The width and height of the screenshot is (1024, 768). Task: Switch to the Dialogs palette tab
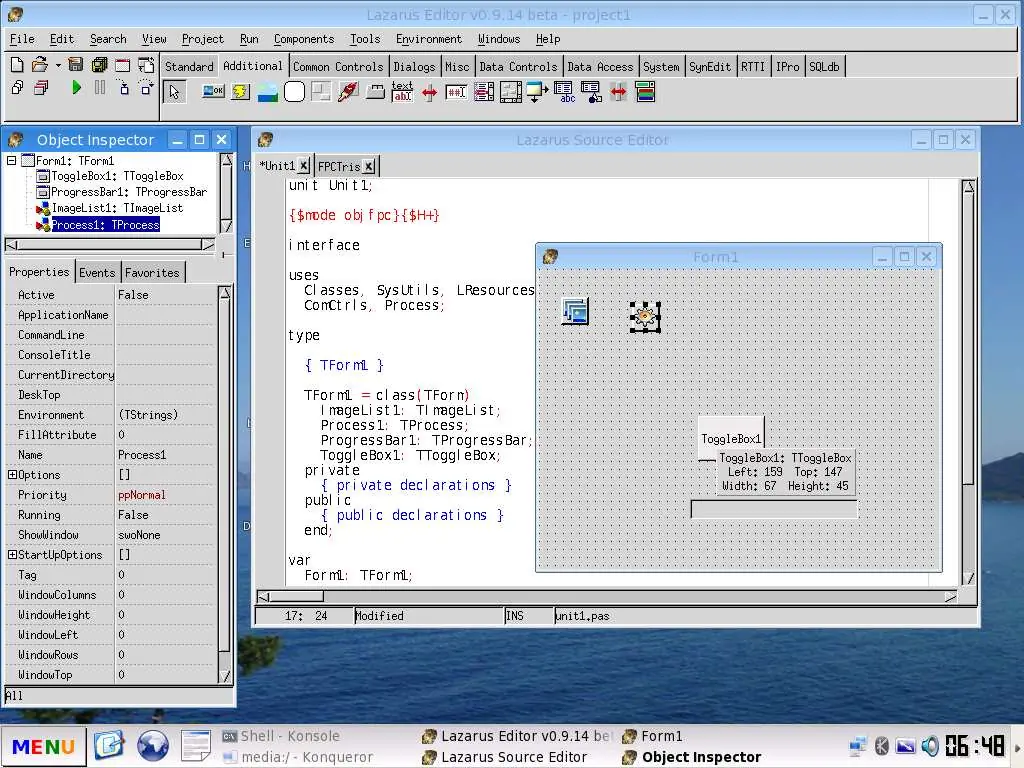tap(414, 67)
